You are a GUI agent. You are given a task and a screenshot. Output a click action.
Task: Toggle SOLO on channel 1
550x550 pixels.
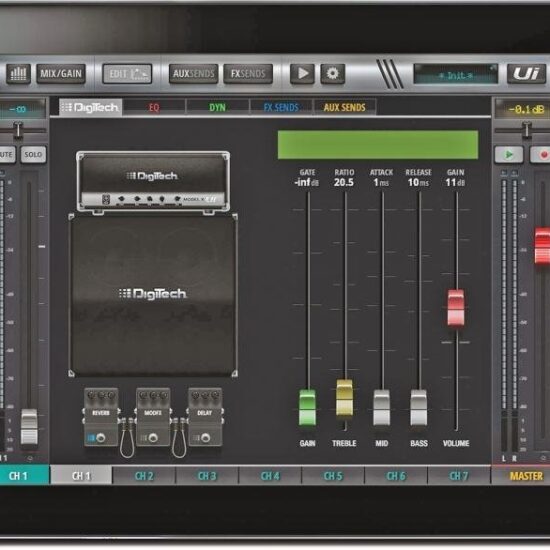pyautogui.click(x=33, y=155)
